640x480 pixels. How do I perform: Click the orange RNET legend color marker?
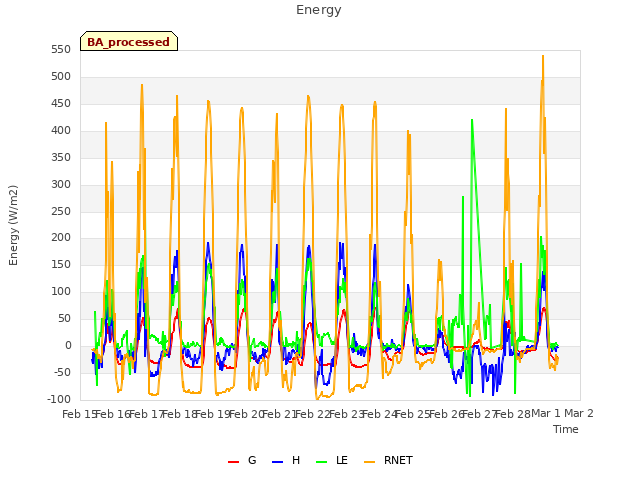pyautogui.click(x=369, y=462)
